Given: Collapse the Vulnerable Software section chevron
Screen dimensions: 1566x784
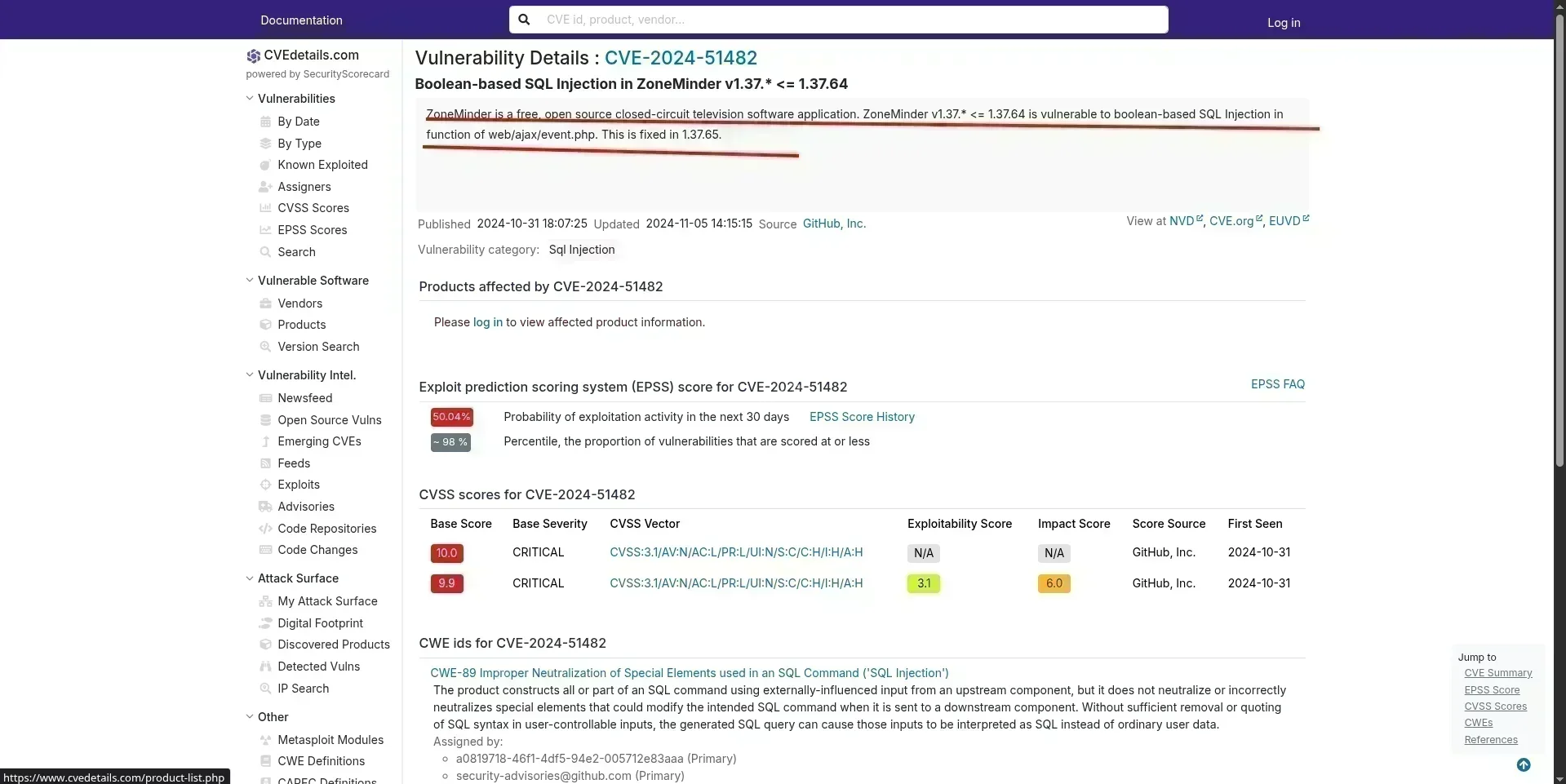Looking at the screenshot, I should click(250, 281).
